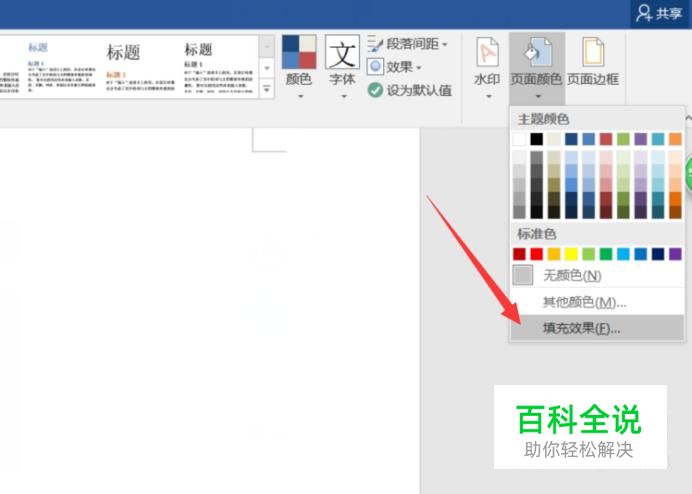Viewport: 692px width, 494px height.
Task: Pick light blue standard color swatch
Action: tap(623, 254)
